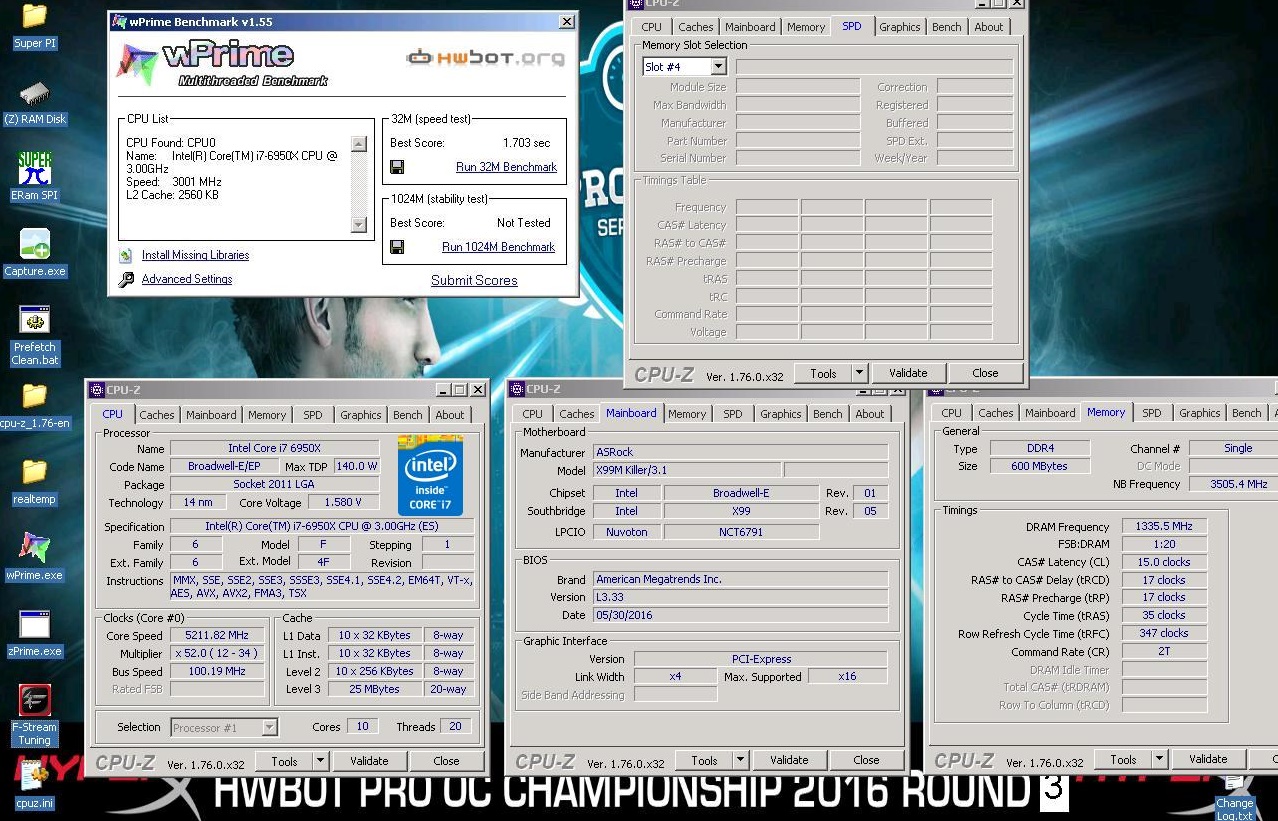Switch to Caches tab in CPU window
The width and height of the screenshot is (1278, 821).
coord(157,415)
